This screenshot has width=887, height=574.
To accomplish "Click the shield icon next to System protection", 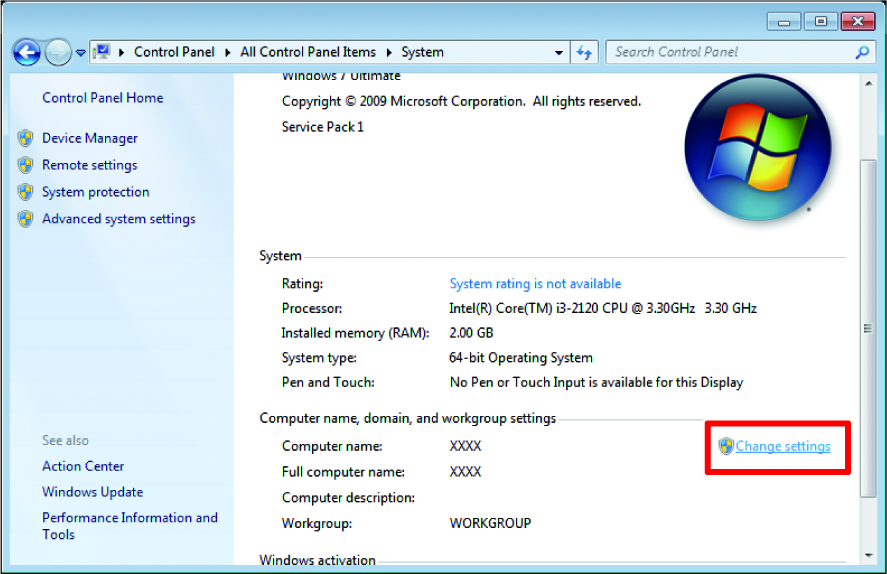I will tap(25, 192).
